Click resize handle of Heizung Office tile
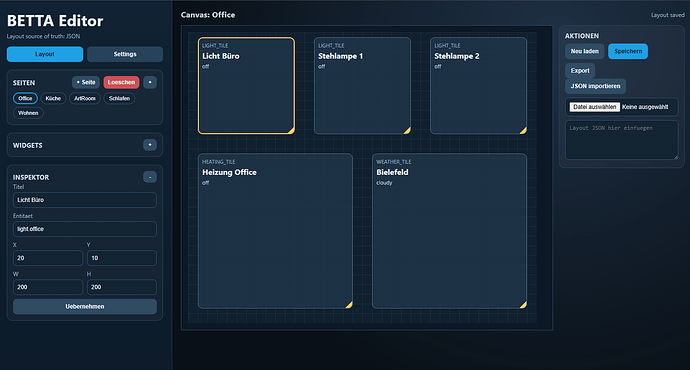This screenshot has width=690, height=370. pos(349,304)
